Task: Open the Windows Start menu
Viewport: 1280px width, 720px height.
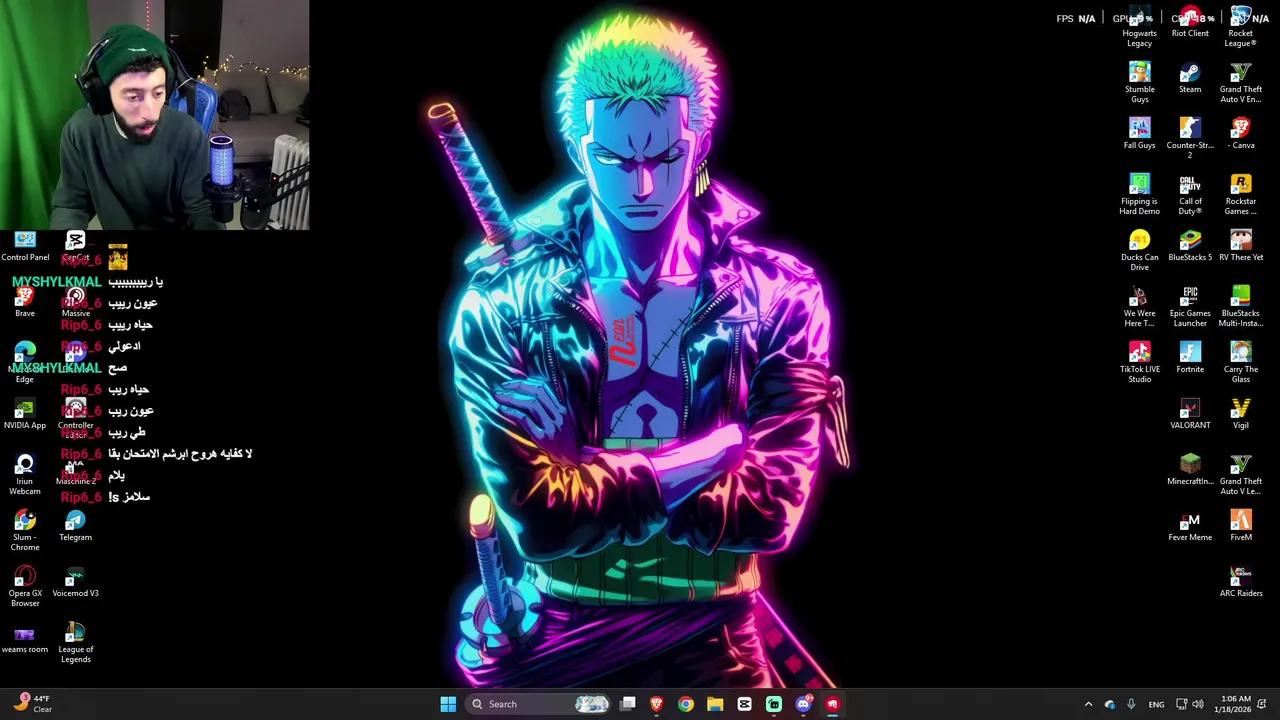Action: pos(448,704)
